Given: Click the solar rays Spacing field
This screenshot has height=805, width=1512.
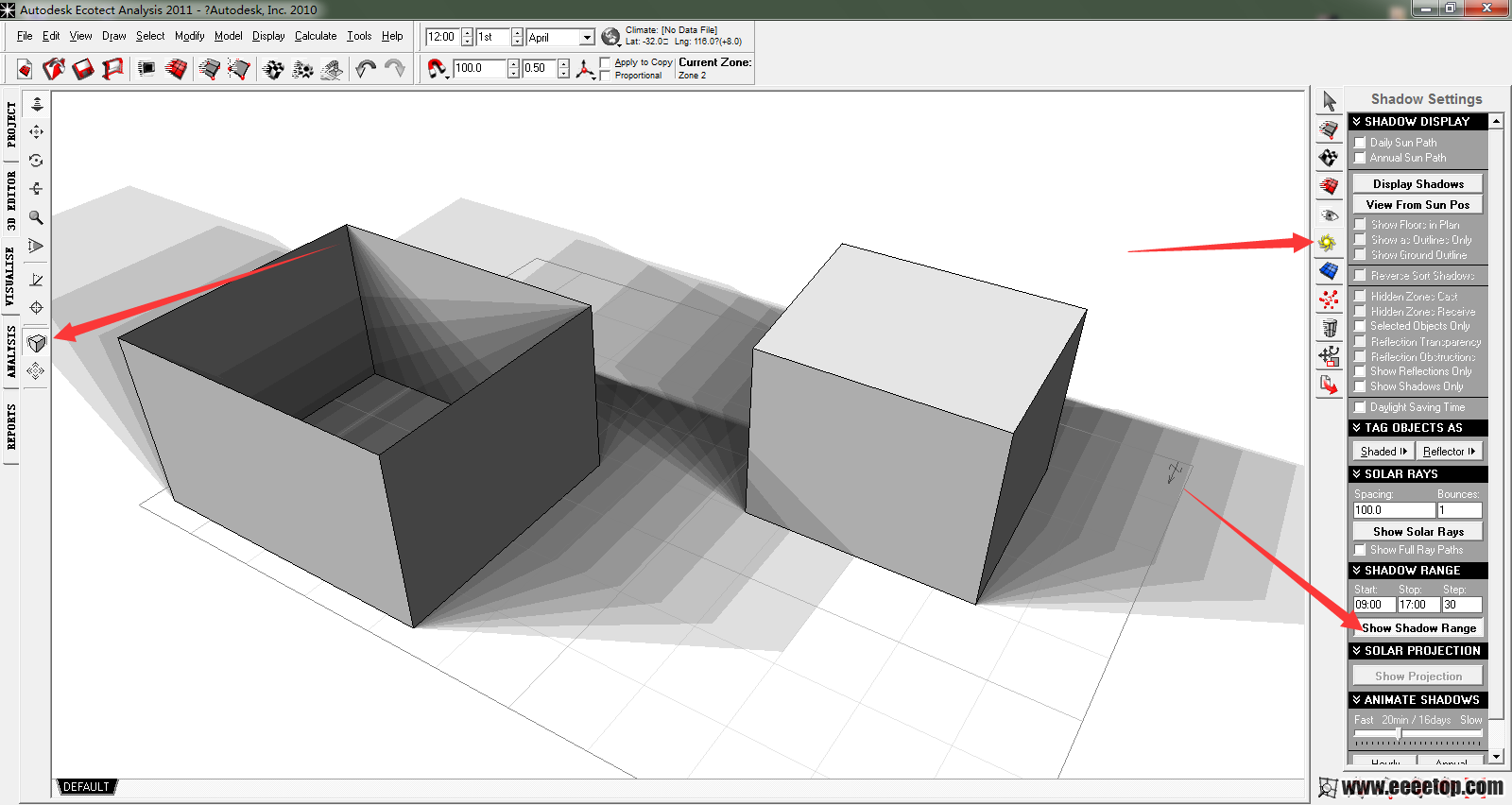Looking at the screenshot, I should coord(1394,510).
